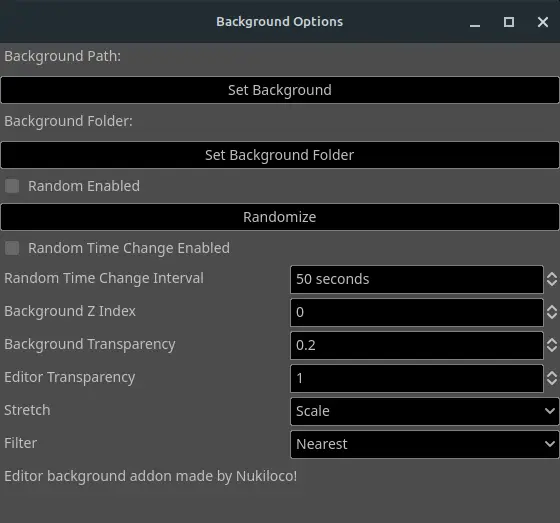Click the Editor Transparency label
Screen dimensions: 560x523
coord(70,377)
